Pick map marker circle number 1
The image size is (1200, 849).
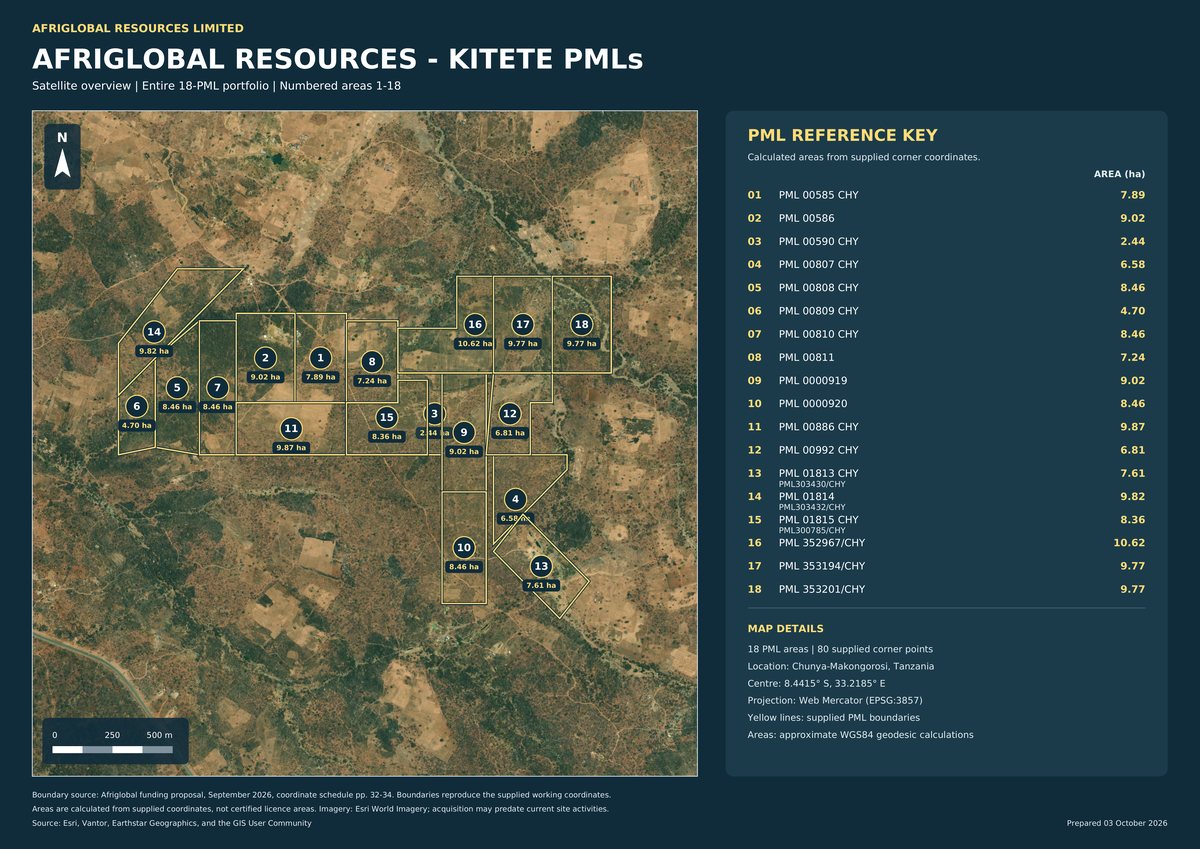coord(320,358)
